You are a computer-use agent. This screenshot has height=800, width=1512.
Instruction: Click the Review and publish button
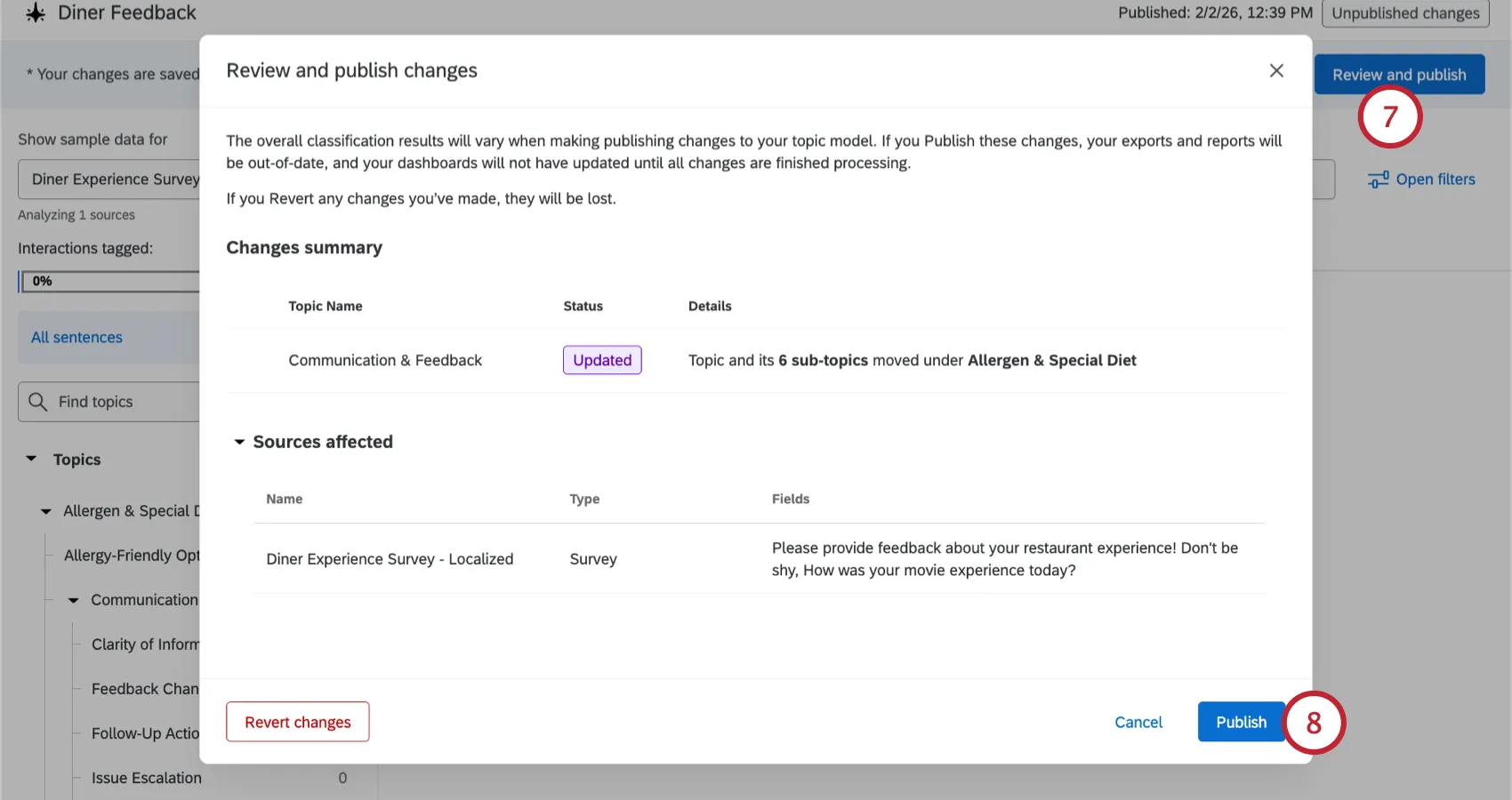click(1398, 74)
